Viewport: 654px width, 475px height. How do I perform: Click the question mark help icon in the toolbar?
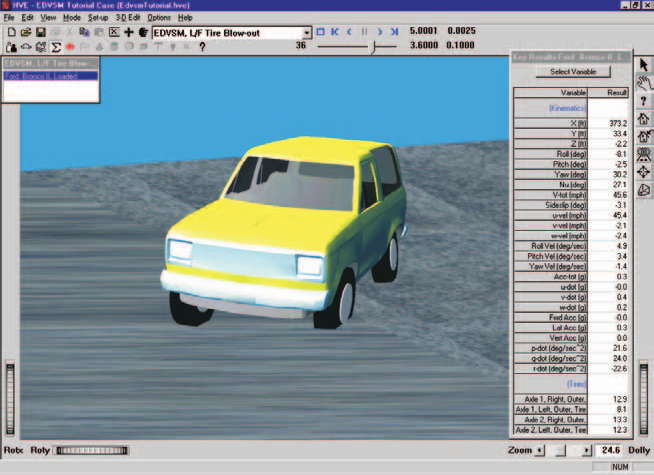point(202,47)
